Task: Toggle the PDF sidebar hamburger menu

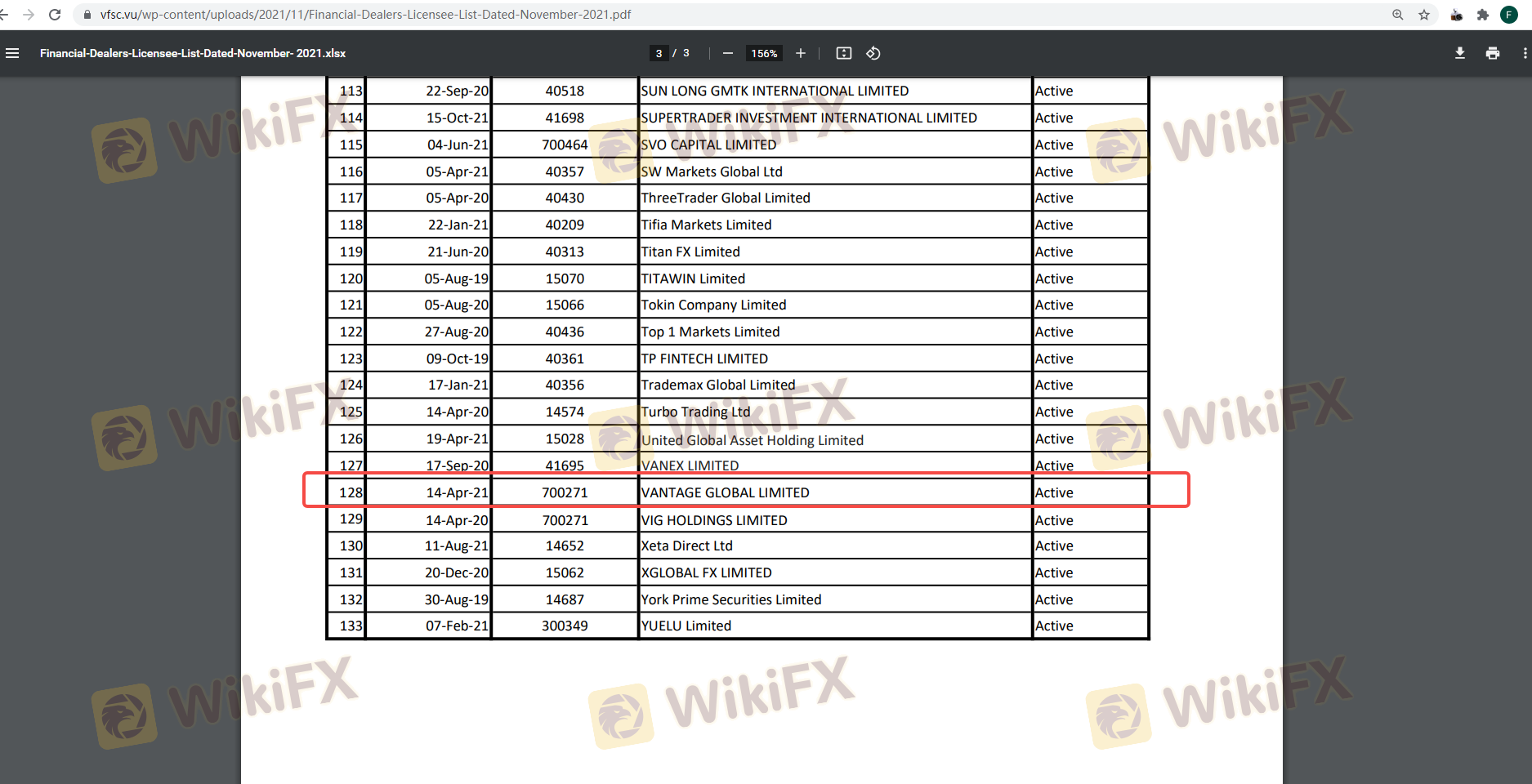Action: pyautogui.click(x=12, y=53)
